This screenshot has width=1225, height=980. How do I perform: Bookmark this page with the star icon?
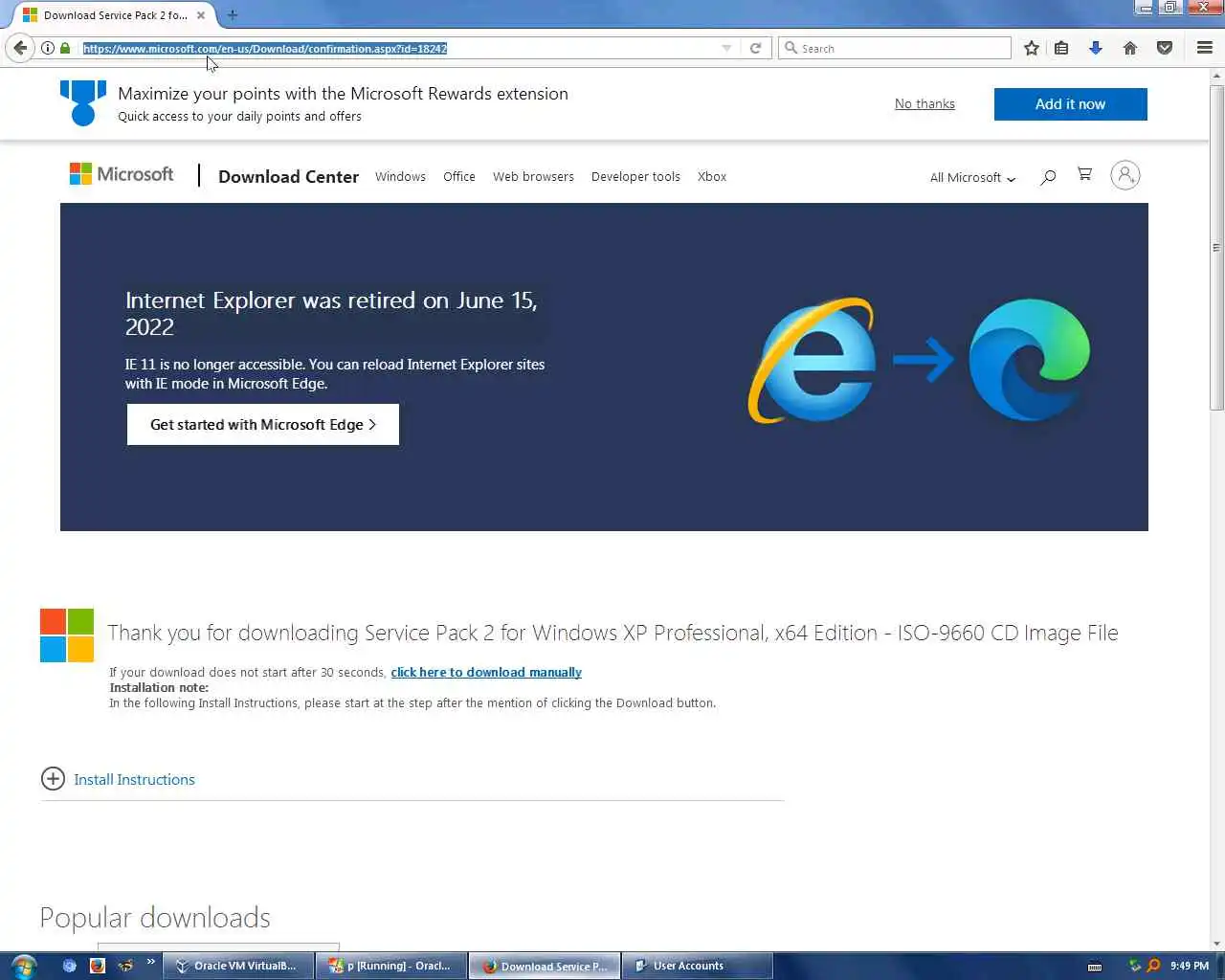(1031, 48)
